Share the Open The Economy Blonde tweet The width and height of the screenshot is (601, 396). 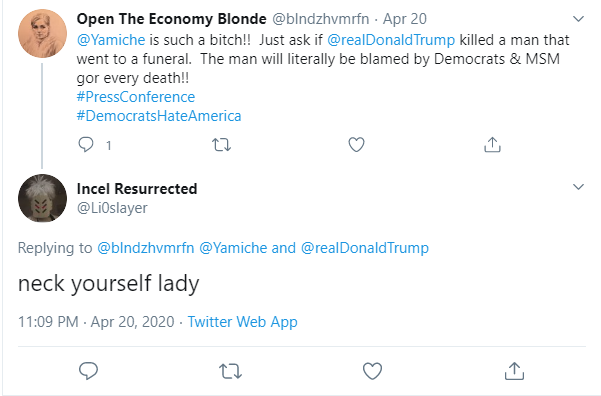coord(493,145)
